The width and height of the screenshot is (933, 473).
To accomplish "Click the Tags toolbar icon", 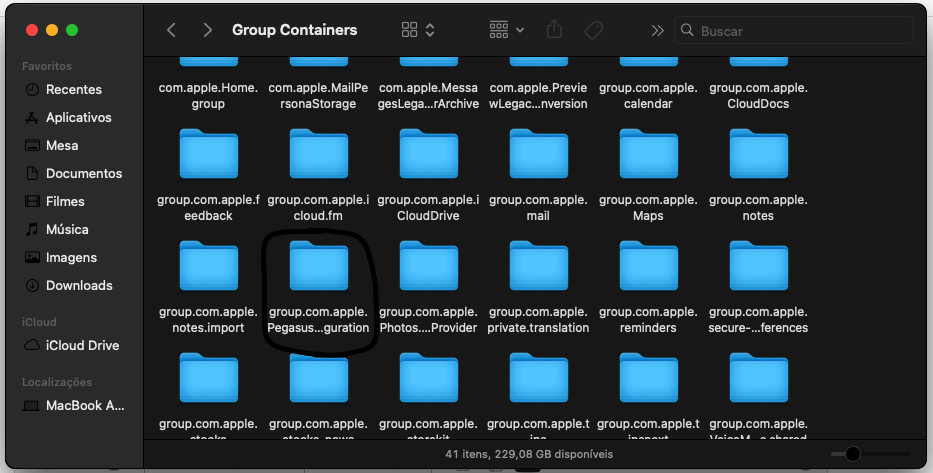I will click(593, 30).
